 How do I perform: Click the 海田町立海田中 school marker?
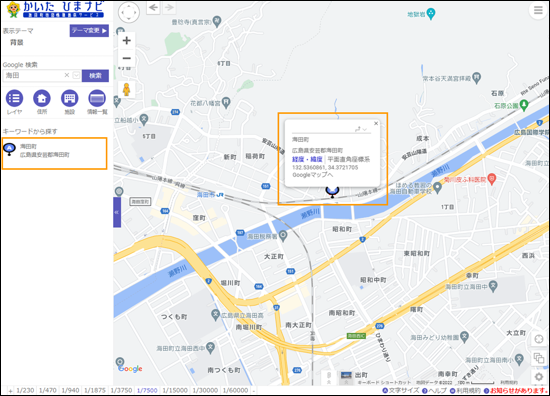click(x=493, y=286)
